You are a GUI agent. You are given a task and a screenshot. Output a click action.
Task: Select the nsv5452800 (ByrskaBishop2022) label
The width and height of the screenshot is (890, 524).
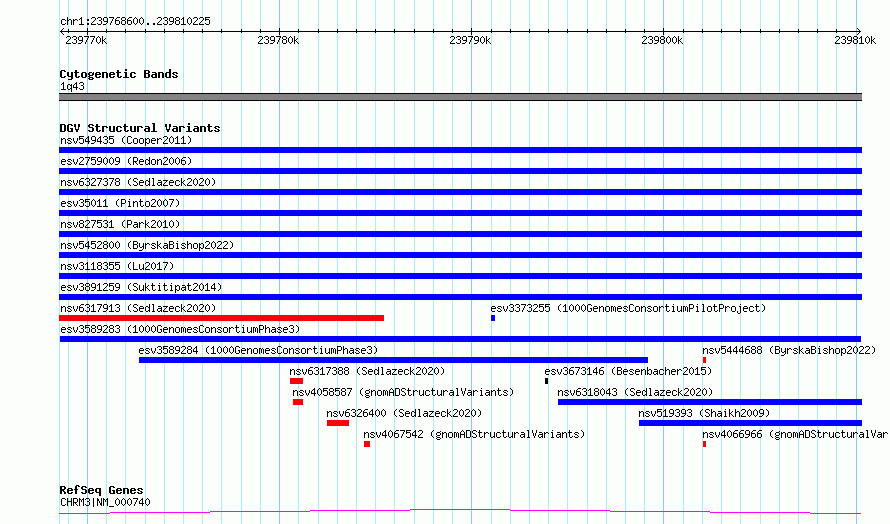pyautogui.click(x=147, y=245)
